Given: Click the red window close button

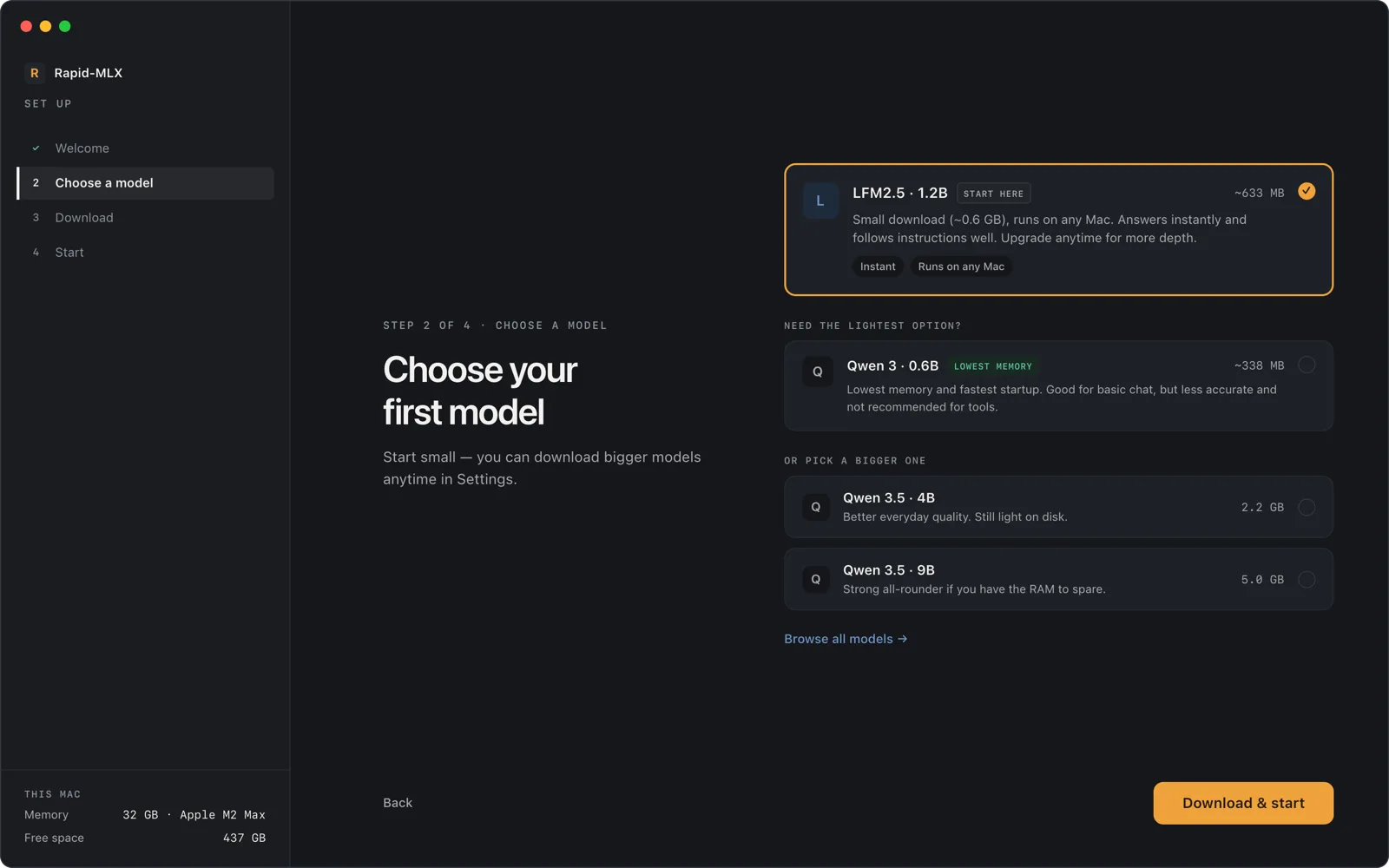Looking at the screenshot, I should tap(26, 26).
